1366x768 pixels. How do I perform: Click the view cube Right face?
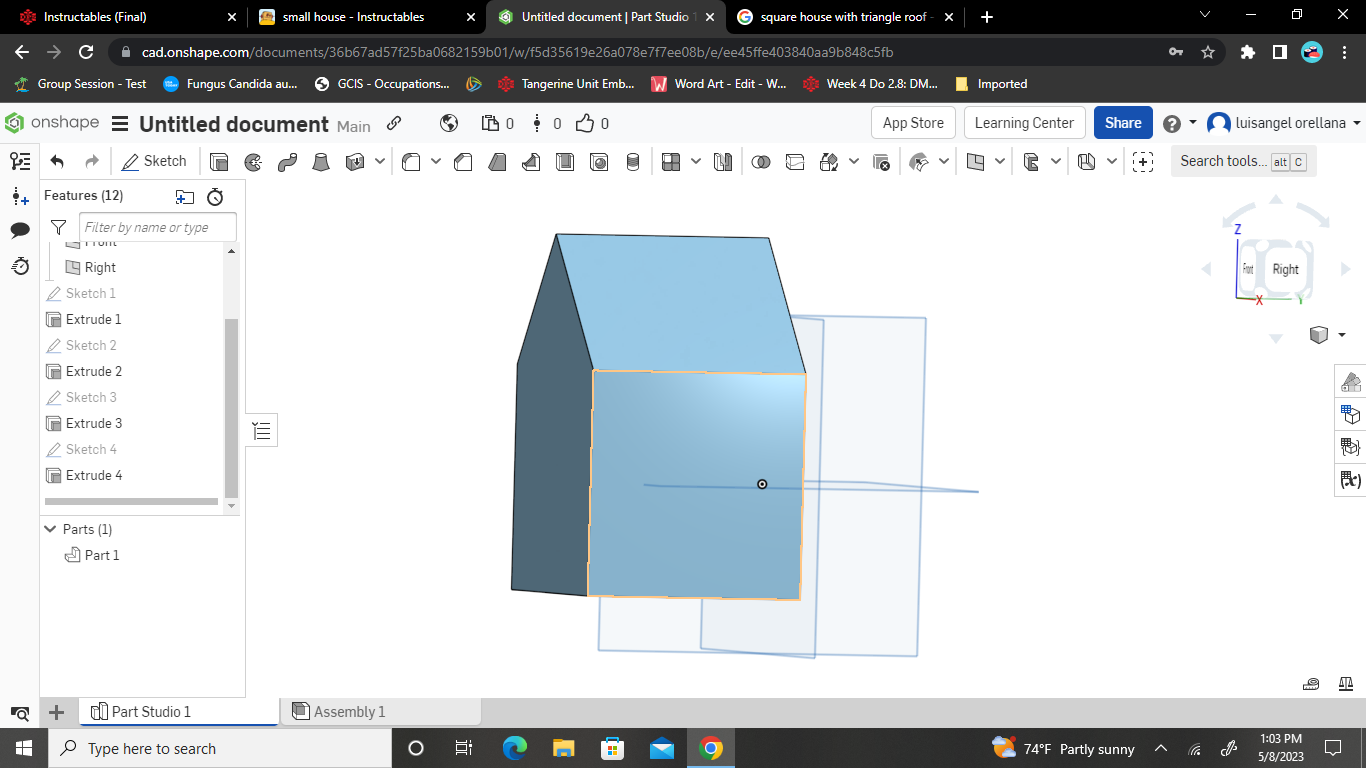click(1286, 269)
